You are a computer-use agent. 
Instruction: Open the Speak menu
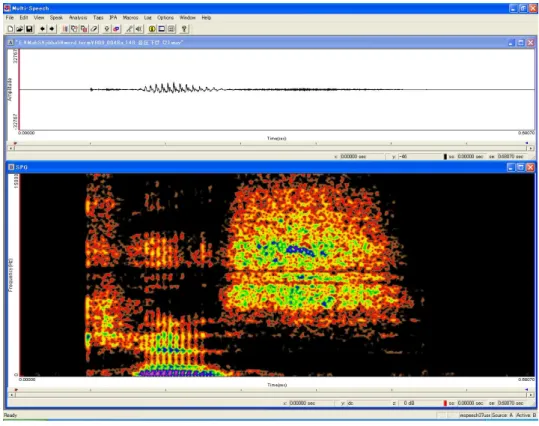click(x=56, y=18)
